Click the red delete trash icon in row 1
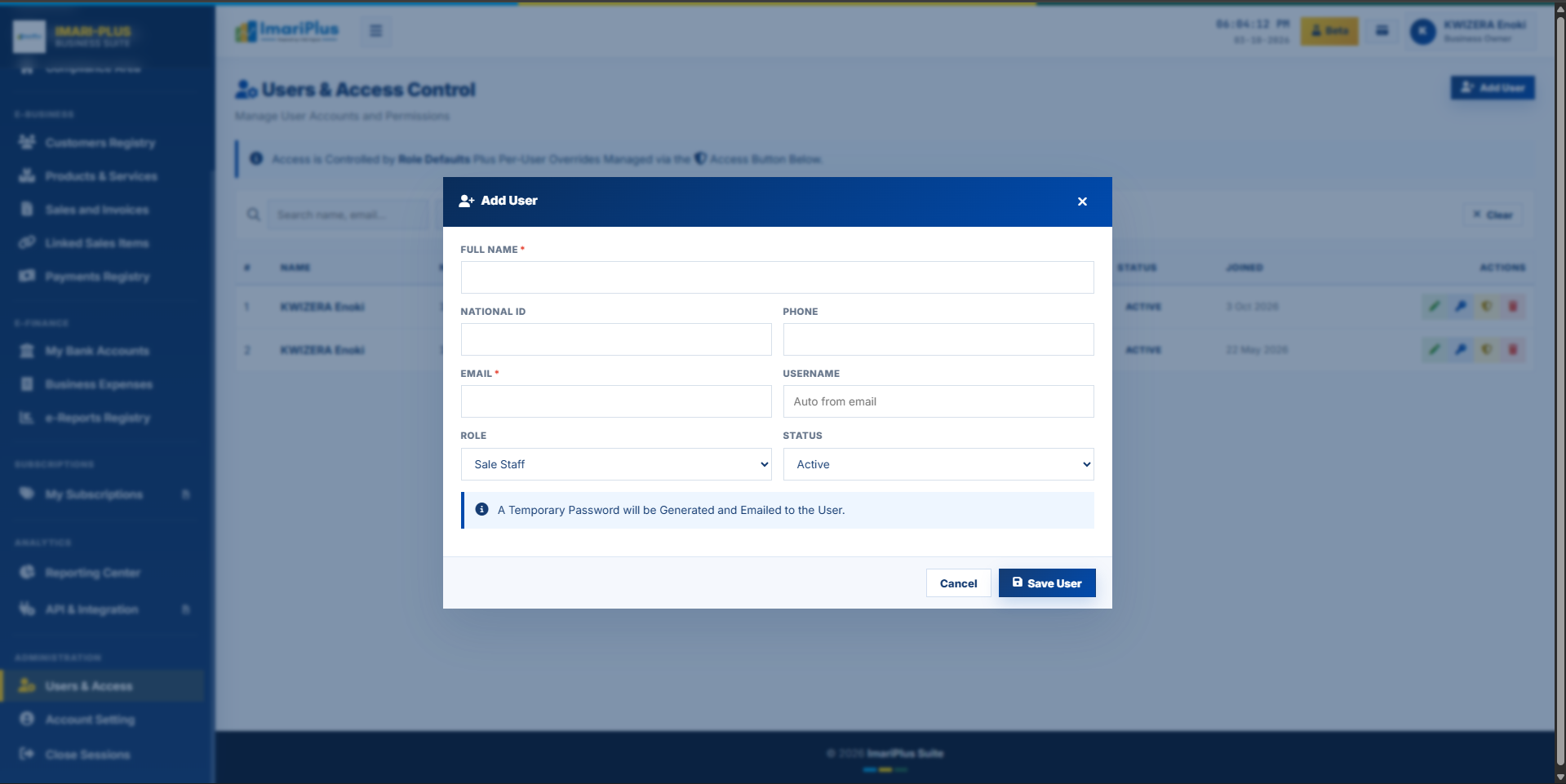The image size is (1566, 784). 1513,307
